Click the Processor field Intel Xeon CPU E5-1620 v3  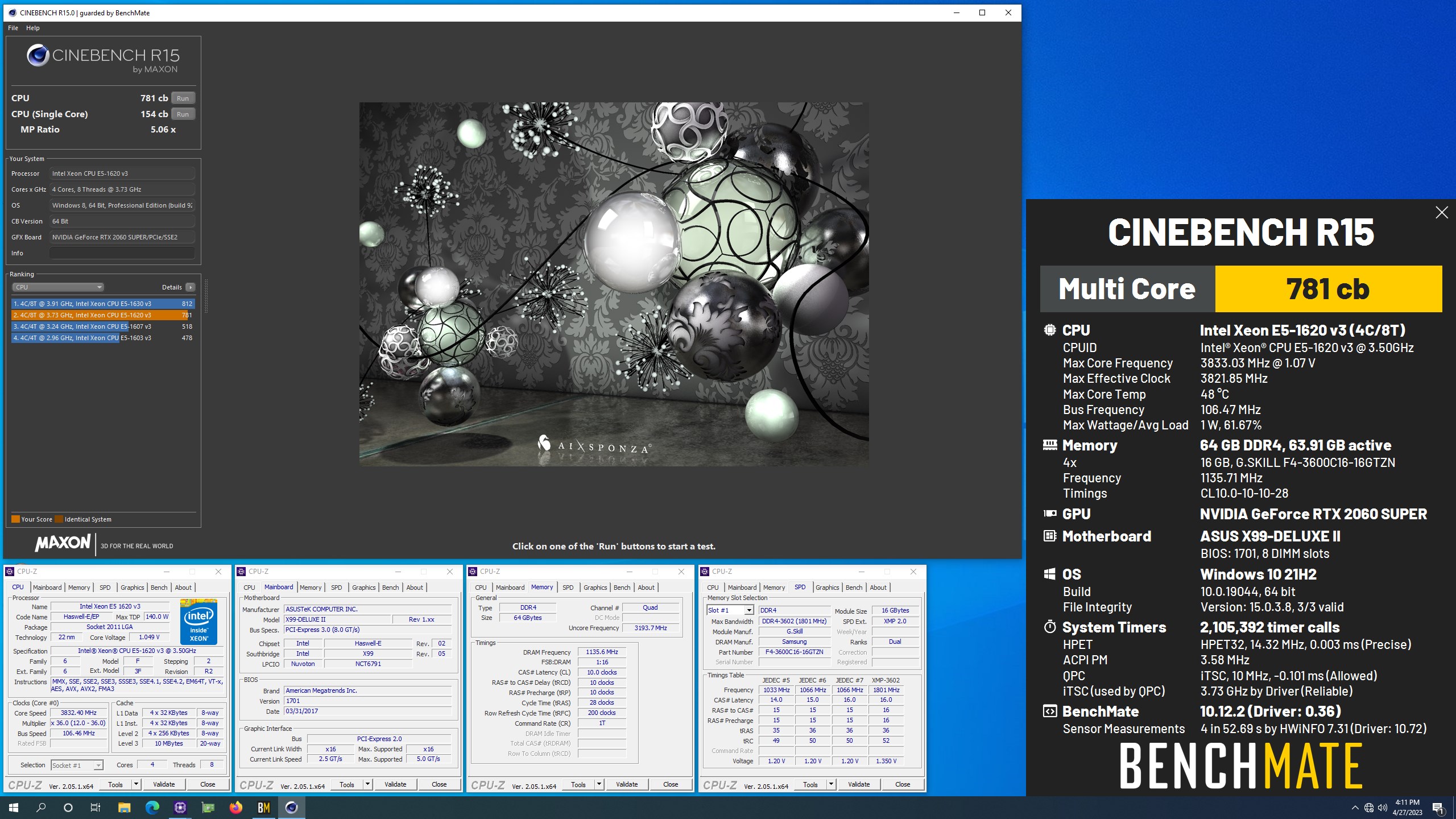(x=122, y=173)
